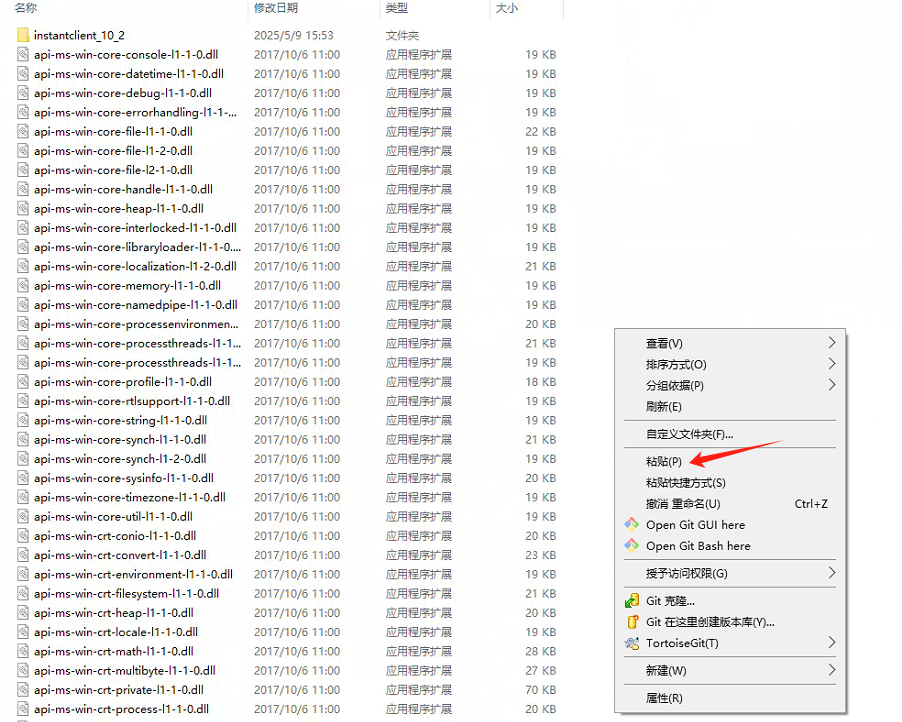902x722 pixels.
Task: Sort by the 名称 column header
Action: [26, 8]
